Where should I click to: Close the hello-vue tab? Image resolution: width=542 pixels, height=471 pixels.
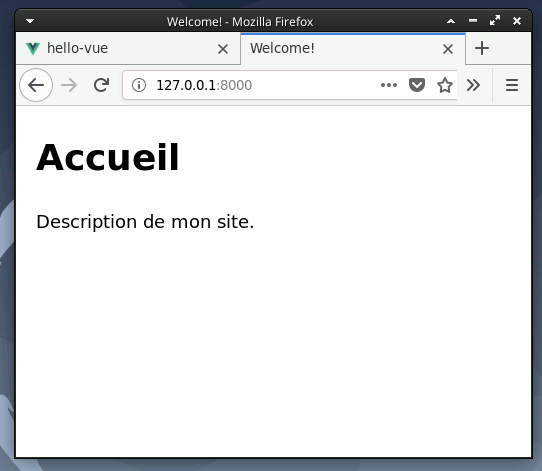tap(223, 49)
